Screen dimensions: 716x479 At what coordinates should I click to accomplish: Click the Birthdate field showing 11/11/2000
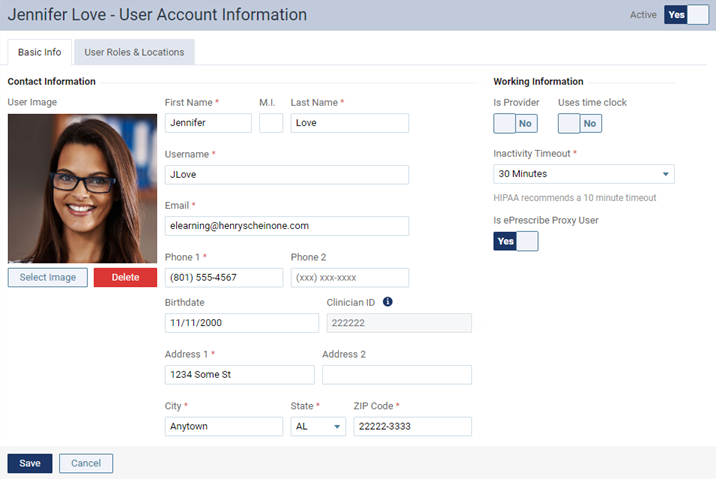click(242, 323)
